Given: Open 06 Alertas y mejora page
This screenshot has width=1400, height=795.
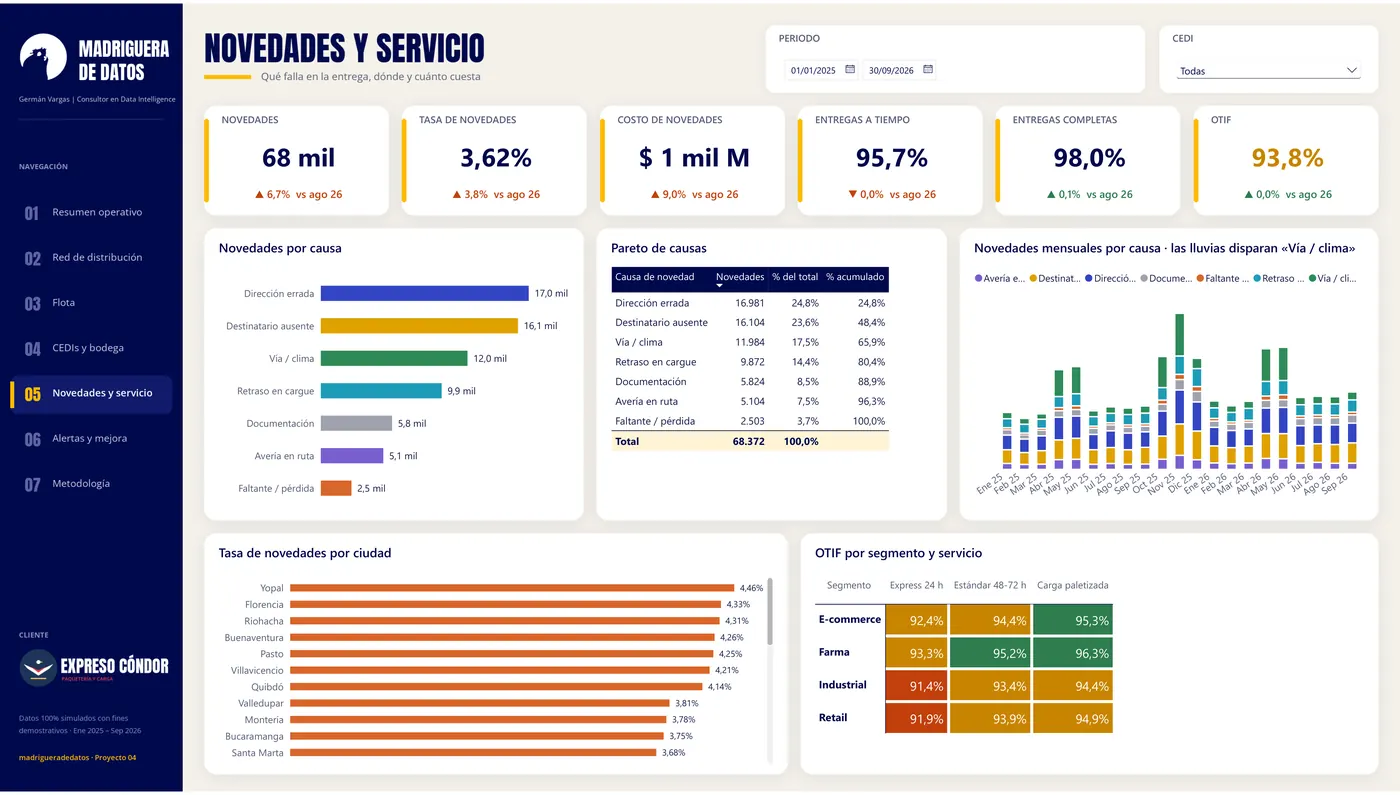Looking at the screenshot, I should coord(91,439).
